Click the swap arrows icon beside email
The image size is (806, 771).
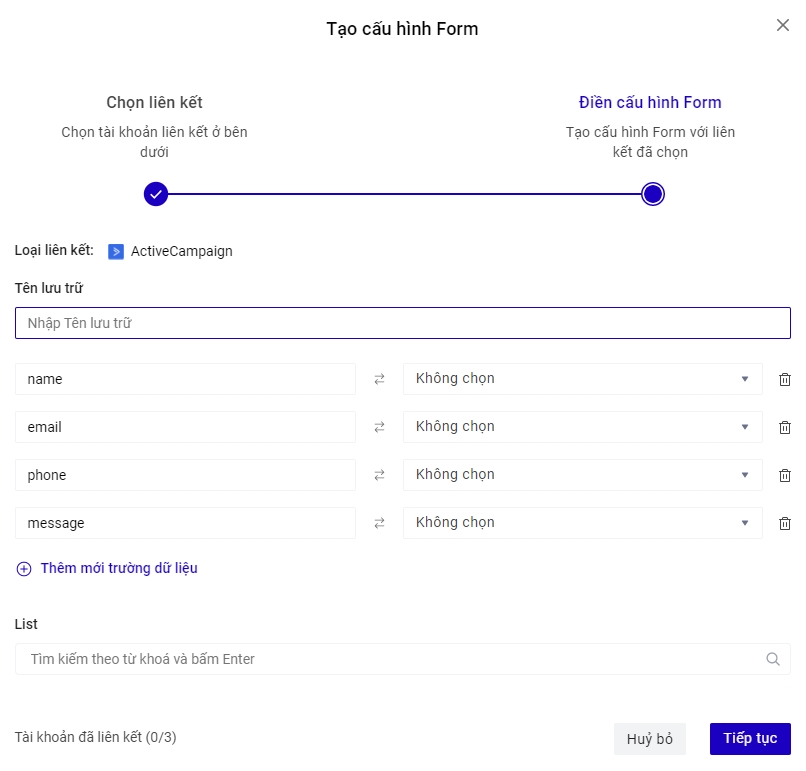[x=379, y=427]
